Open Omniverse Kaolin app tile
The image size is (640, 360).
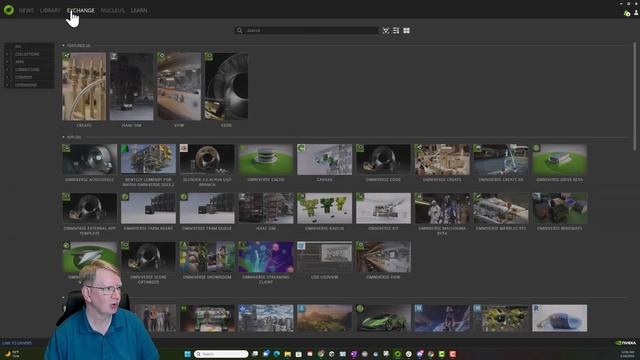pos(324,208)
